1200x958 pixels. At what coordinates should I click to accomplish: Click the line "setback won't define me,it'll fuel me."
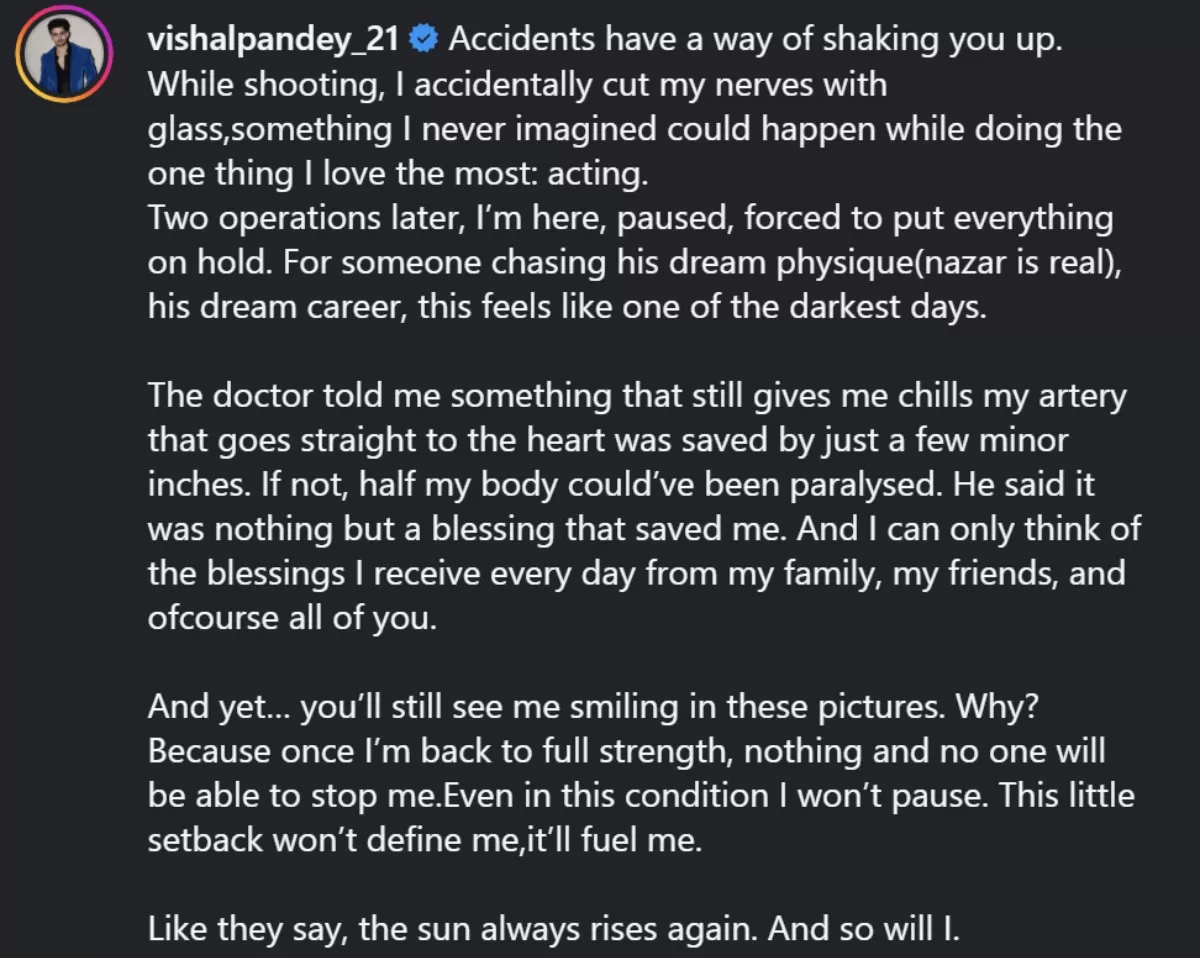425,841
